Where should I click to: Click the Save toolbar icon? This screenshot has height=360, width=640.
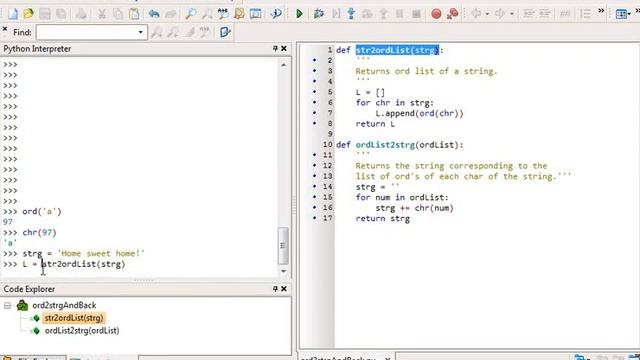(44, 14)
